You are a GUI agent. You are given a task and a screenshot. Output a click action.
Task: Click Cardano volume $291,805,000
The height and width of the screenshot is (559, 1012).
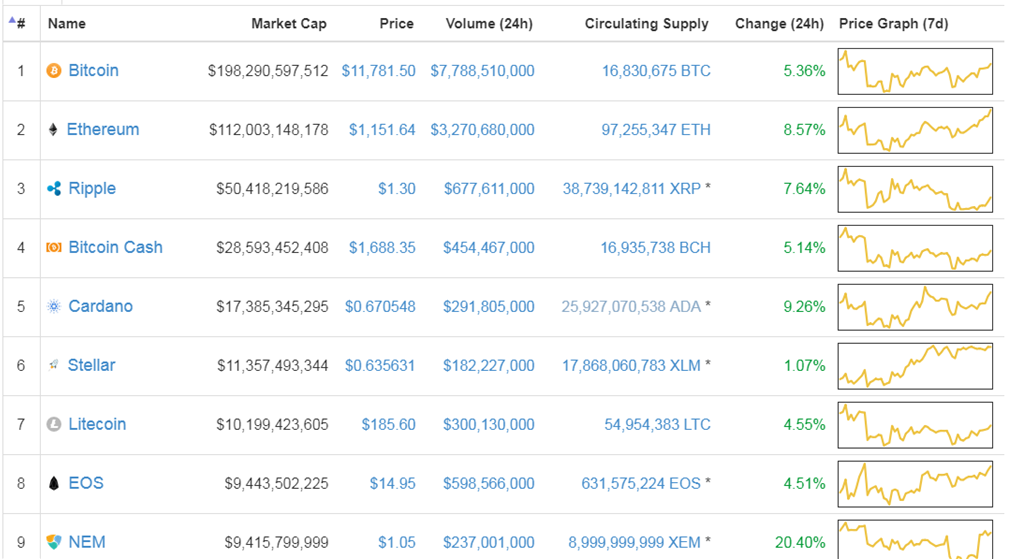point(489,307)
